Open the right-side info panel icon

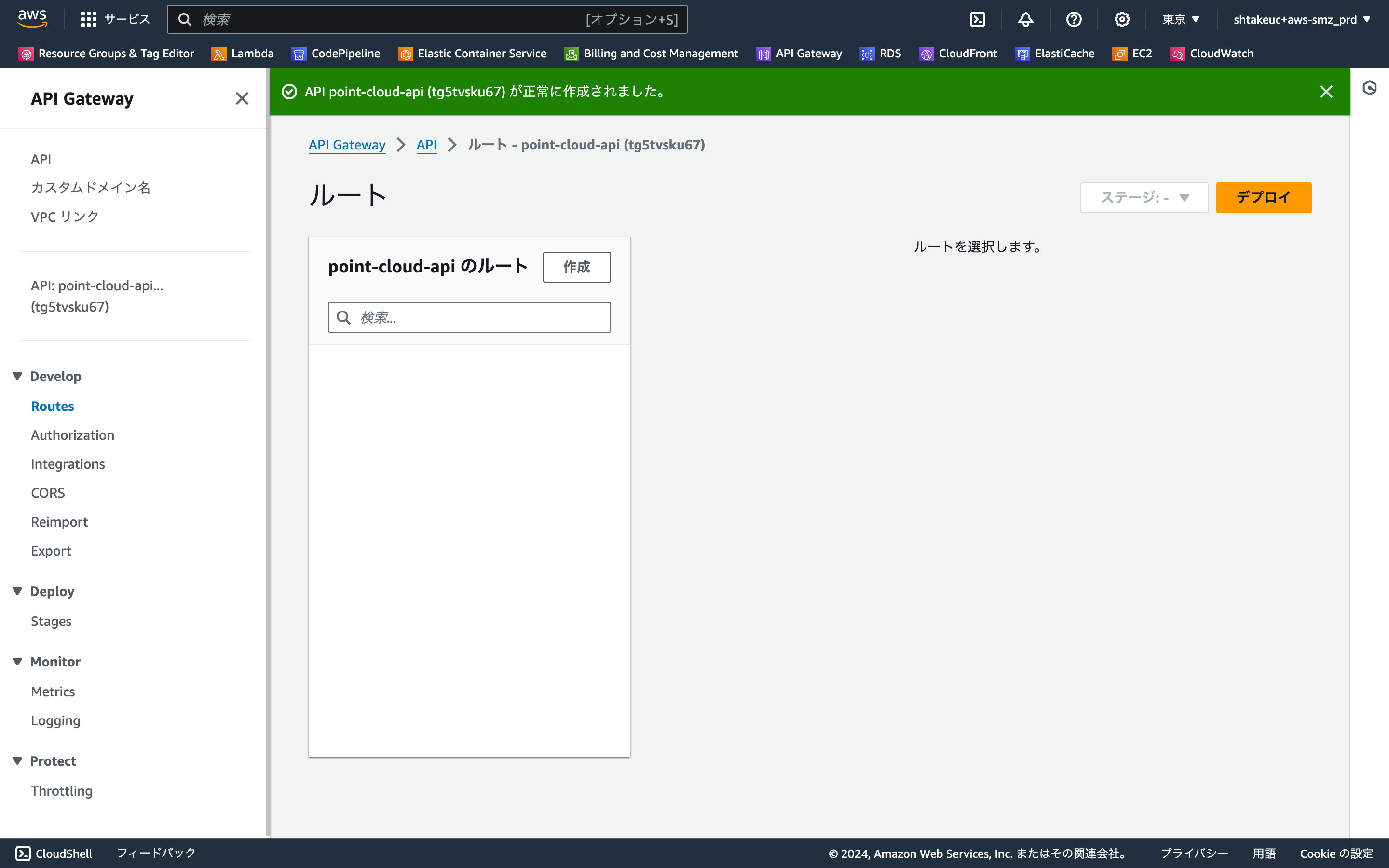1370,88
